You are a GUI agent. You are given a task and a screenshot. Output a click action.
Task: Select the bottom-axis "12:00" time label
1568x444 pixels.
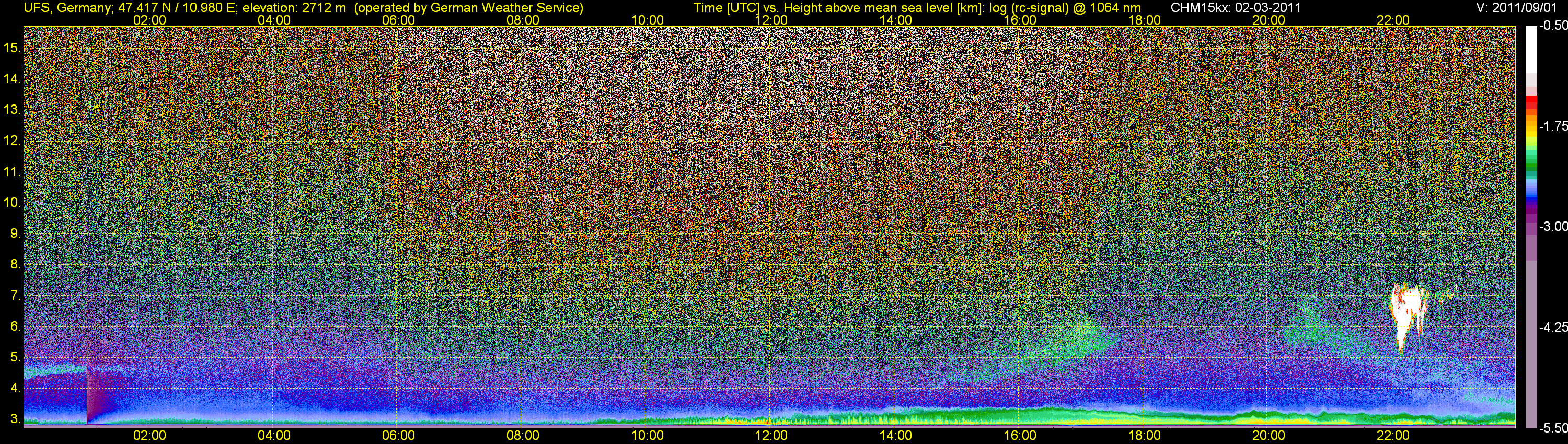[771, 436]
